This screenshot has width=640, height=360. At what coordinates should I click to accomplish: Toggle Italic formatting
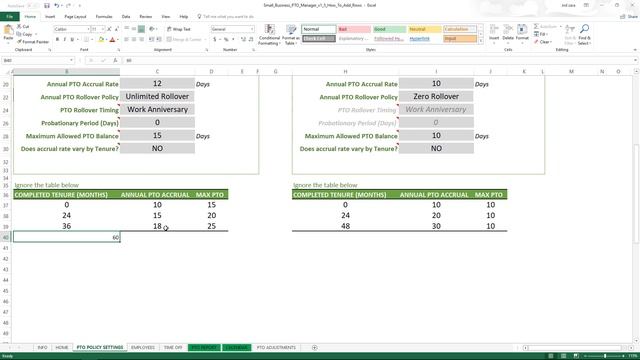tap(64, 40)
